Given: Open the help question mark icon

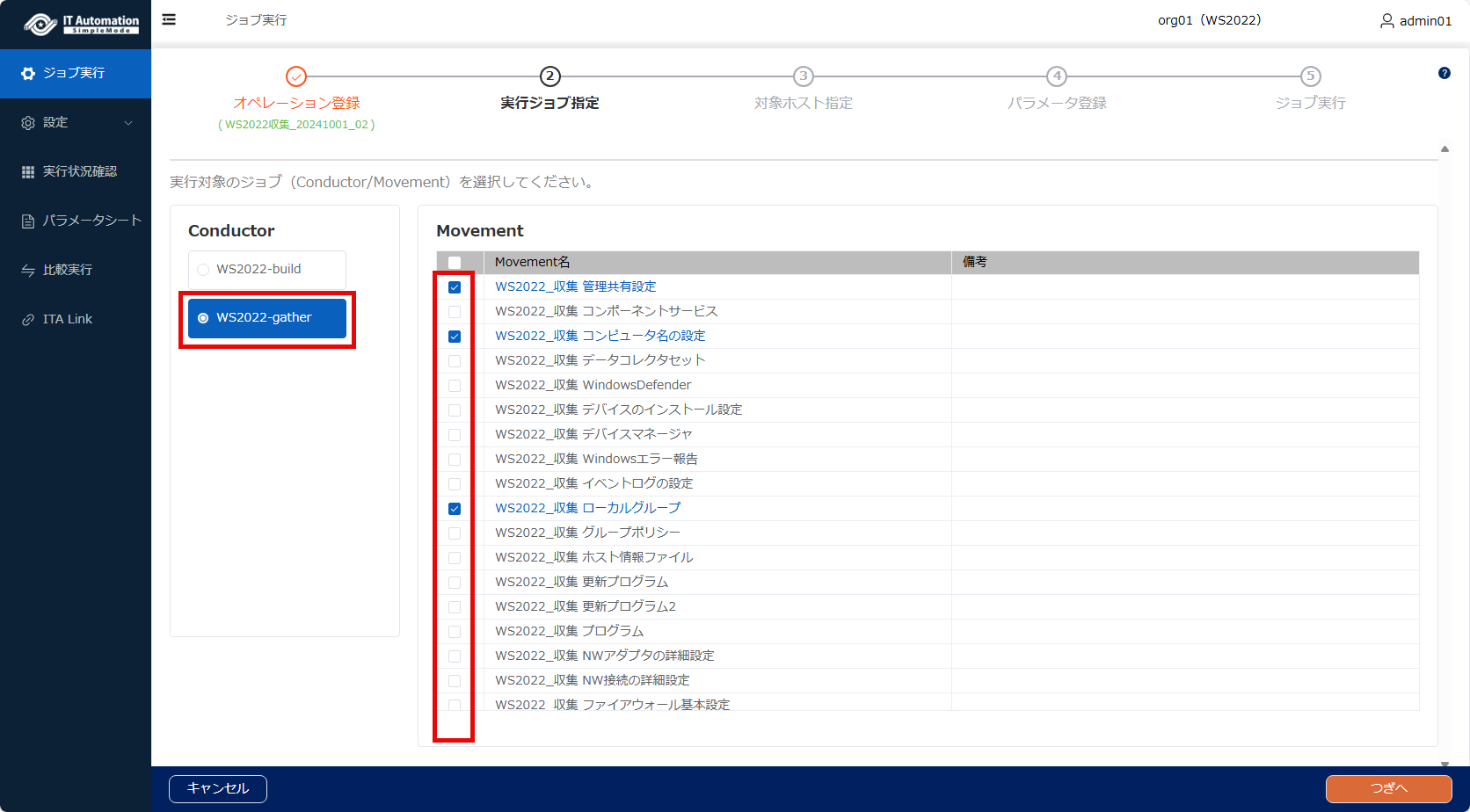Looking at the screenshot, I should coord(1444,73).
